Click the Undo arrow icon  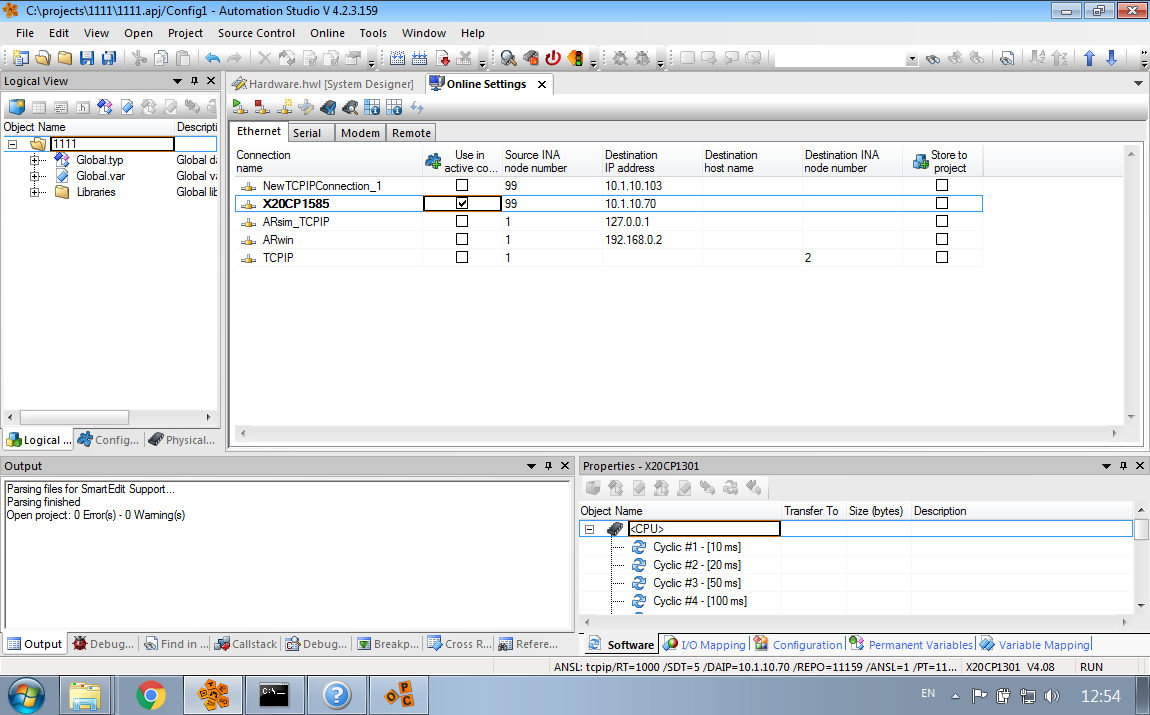(x=213, y=58)
